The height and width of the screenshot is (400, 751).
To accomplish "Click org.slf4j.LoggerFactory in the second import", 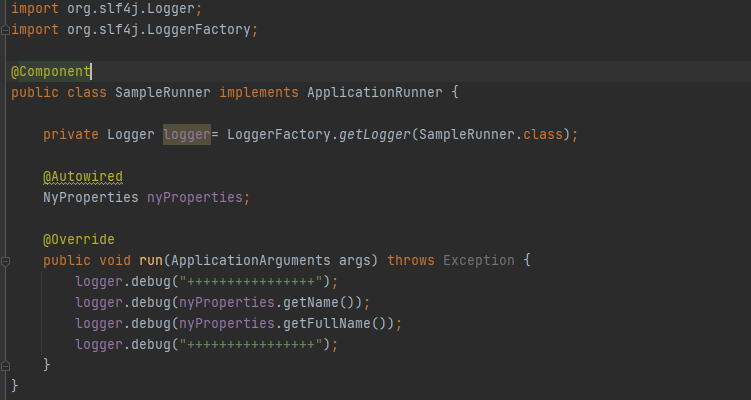I will click(x=159, y=30).
